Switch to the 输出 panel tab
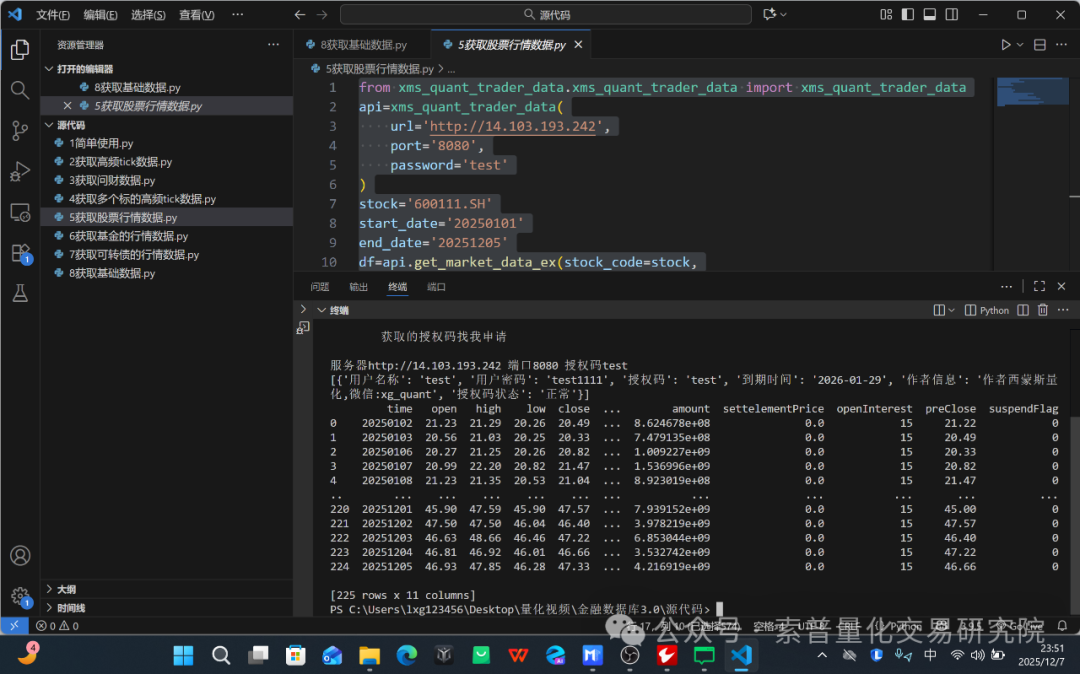This screenshot has height=674, width=1080. pyautogui.click(x=358, y=286)
